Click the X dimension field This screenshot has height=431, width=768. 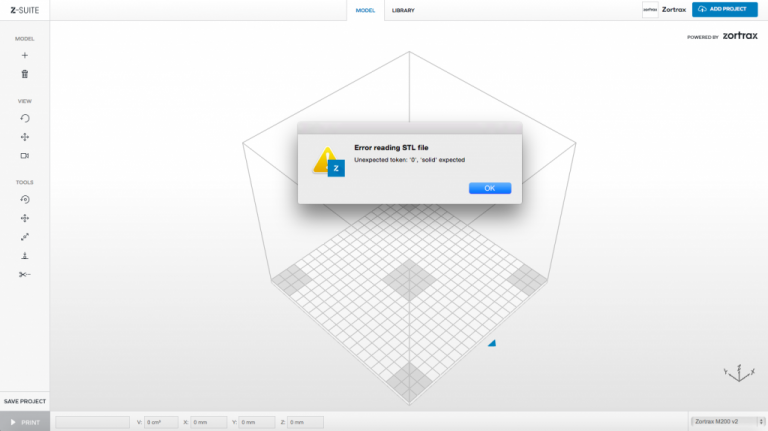coord(211,422)
